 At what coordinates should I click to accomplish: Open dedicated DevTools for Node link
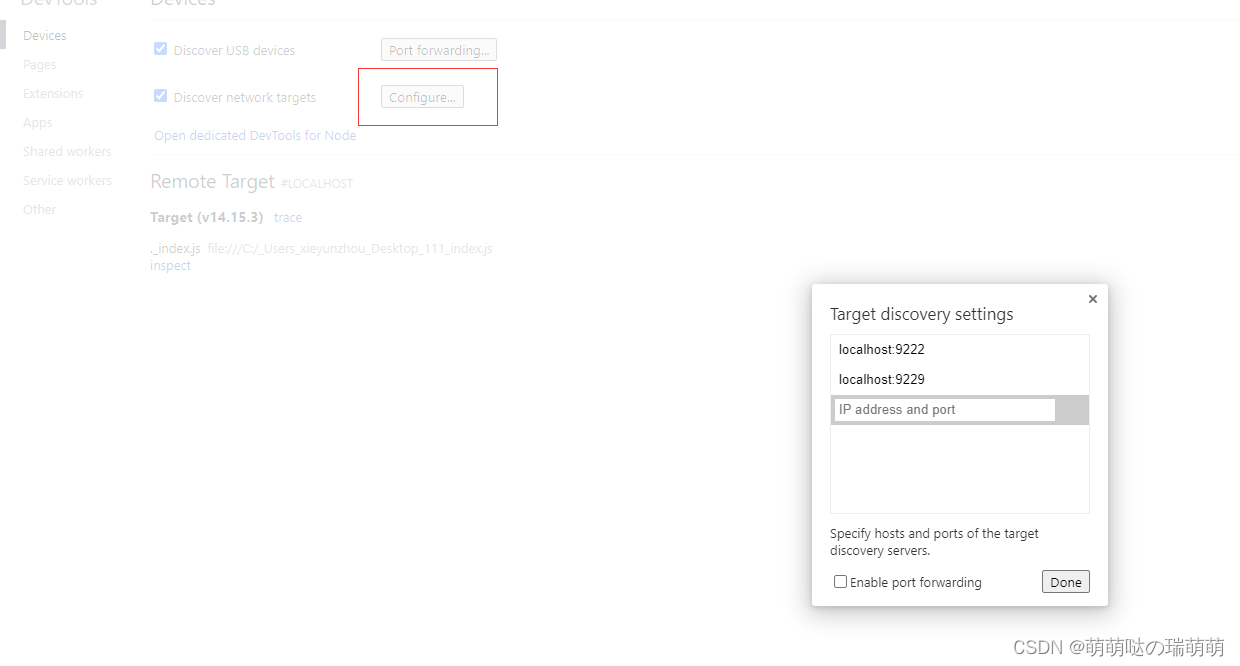tap(255, 135)
